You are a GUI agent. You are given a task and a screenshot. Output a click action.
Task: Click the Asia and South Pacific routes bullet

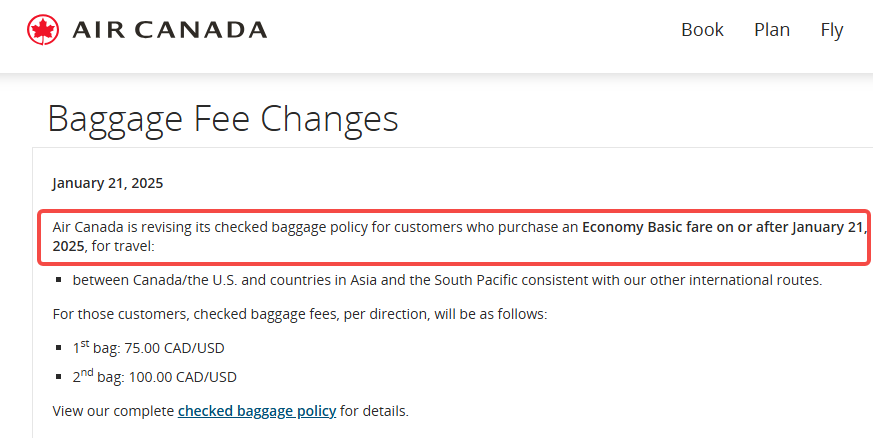pos(447,280)
